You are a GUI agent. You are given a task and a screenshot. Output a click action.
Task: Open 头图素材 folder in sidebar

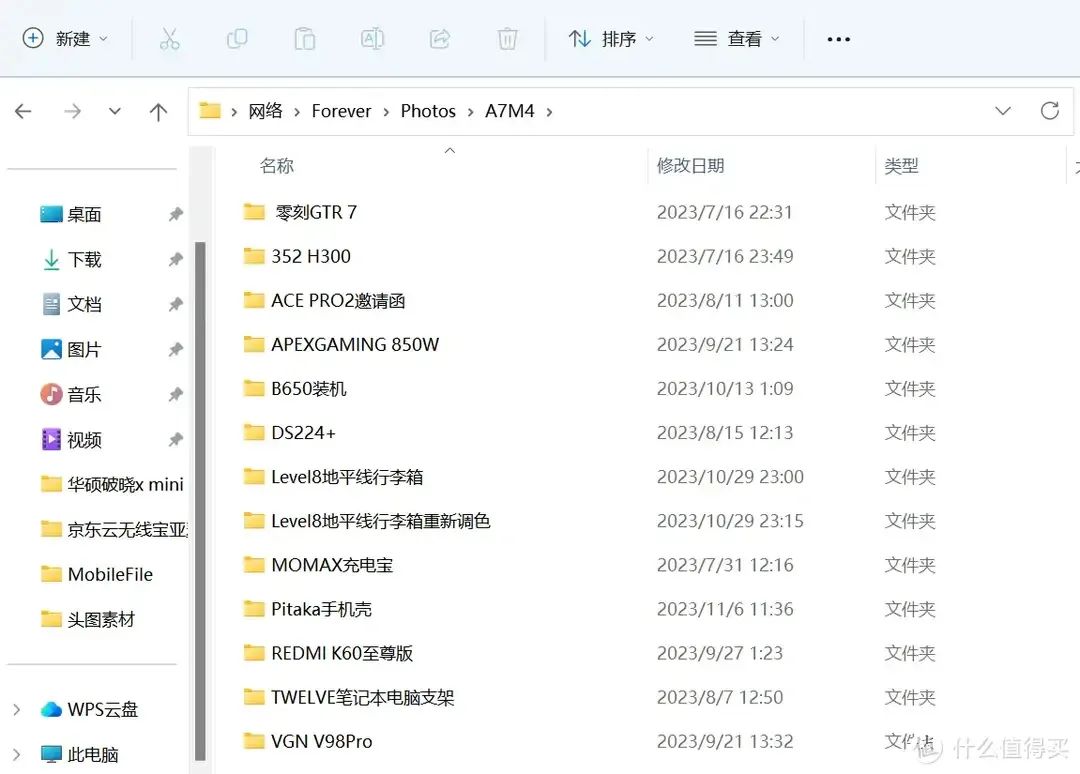click(x=87, y=619)
